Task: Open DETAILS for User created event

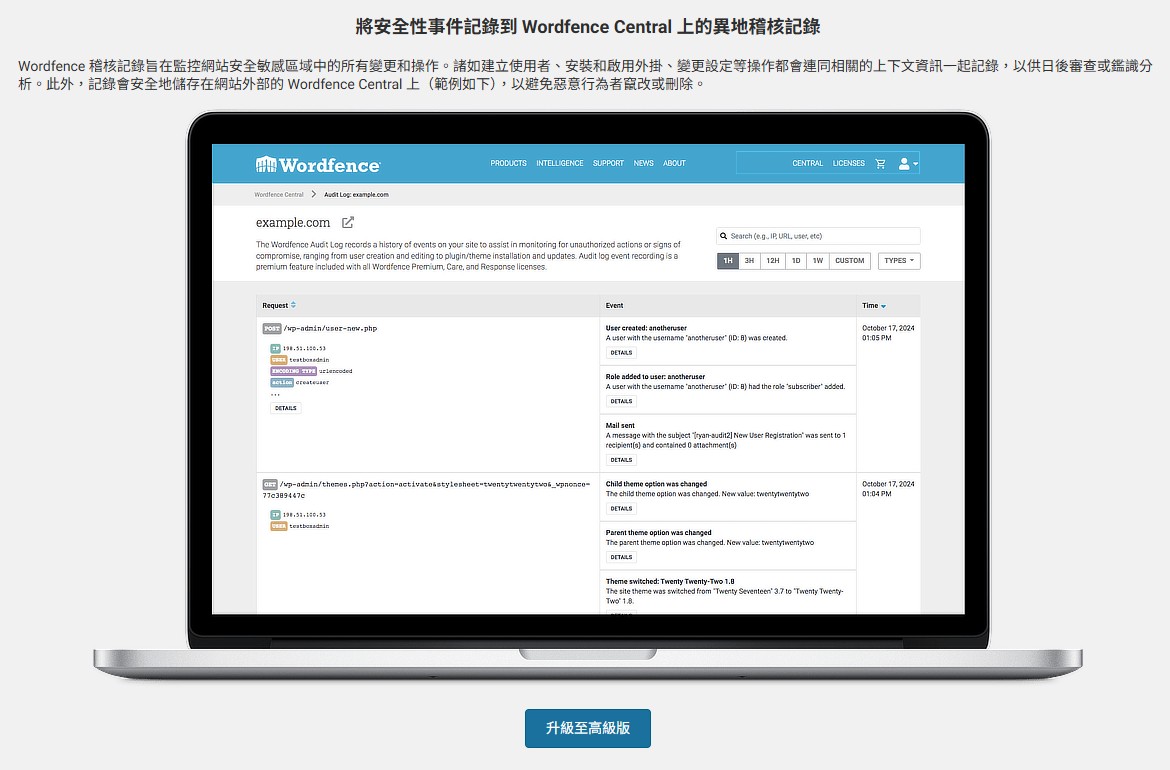Action: 621,353
